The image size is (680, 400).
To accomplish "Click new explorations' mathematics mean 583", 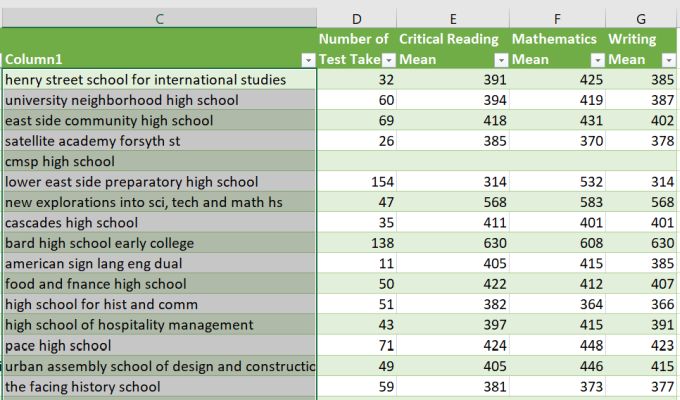I will pyautogui.click(x=557, y=202).
